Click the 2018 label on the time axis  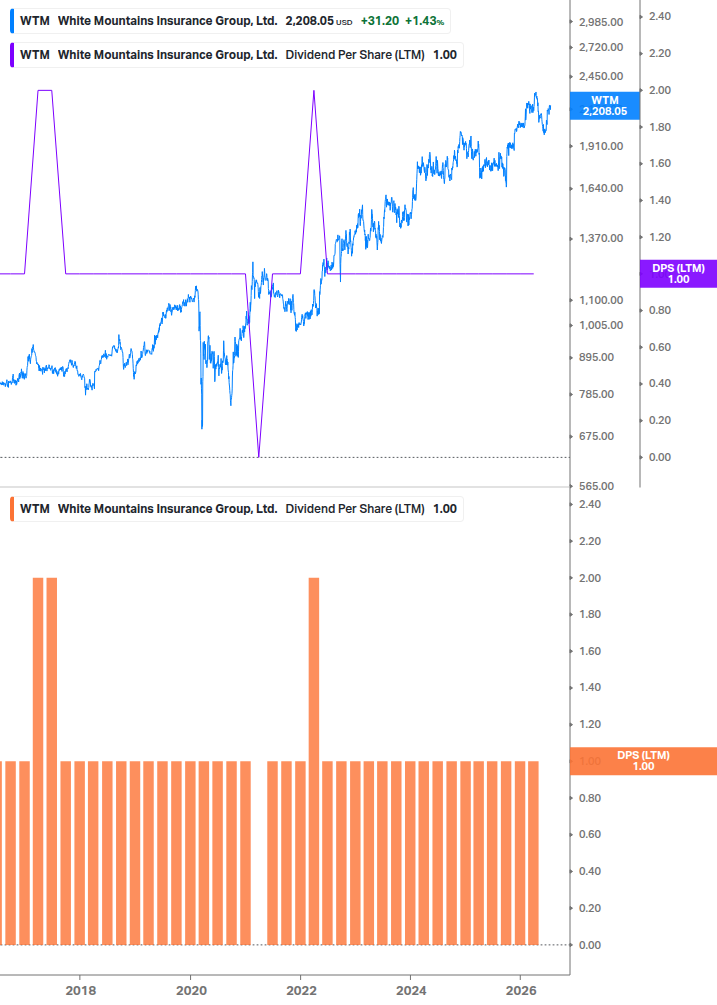point(81,991)
